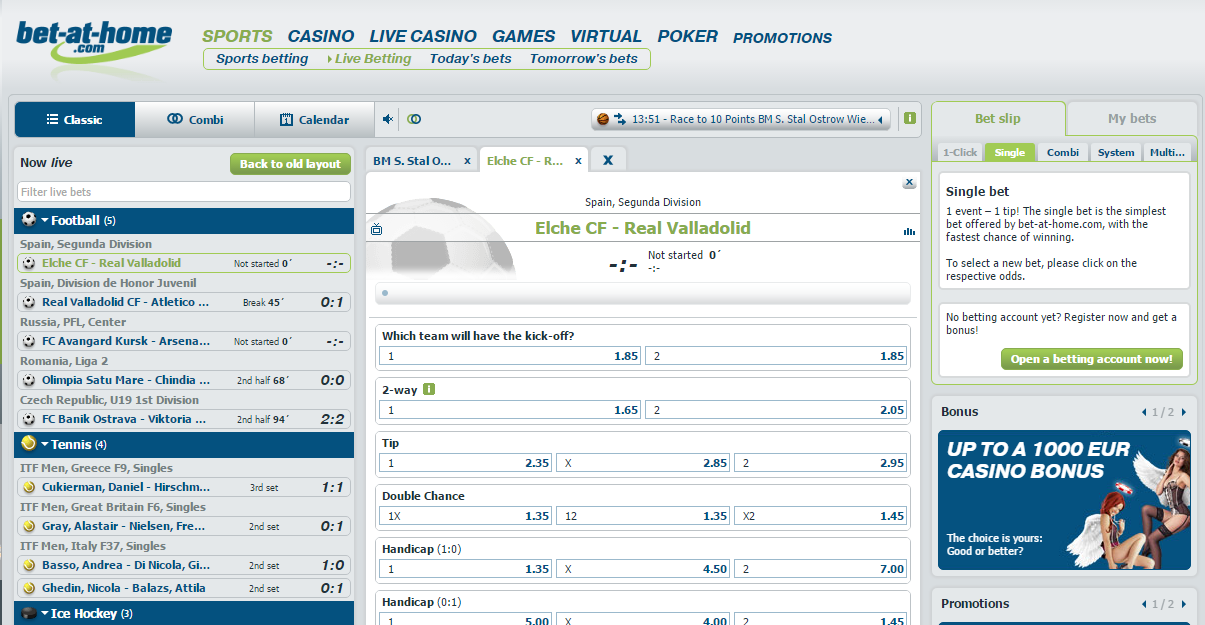This screenshot has height=625, width=1205.
Task: Click the linked rings icon beside the speaker
Action: coord(414,119)
